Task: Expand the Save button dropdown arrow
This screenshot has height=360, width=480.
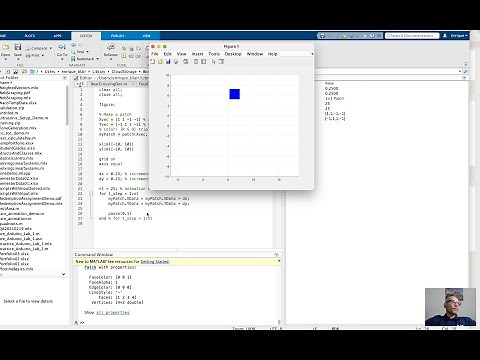Action: pyautogui.click(x=18, y=59)
